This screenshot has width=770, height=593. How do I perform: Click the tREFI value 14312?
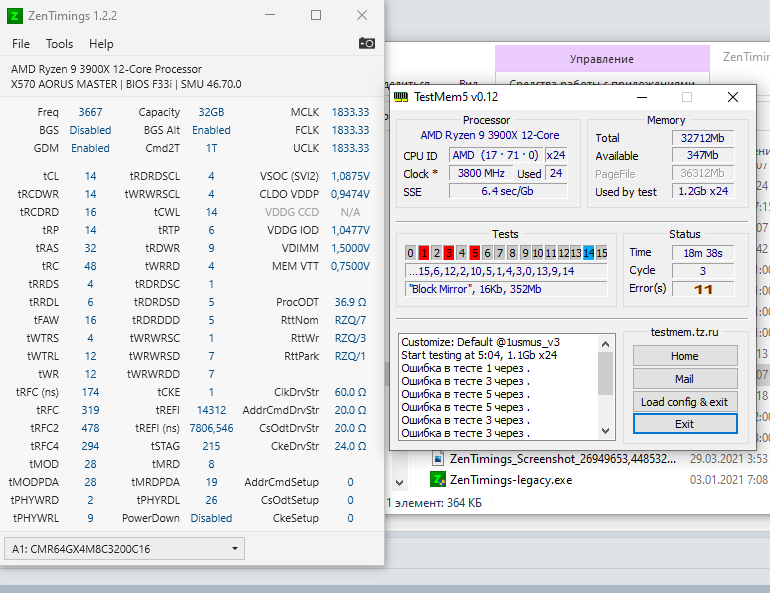coord(211,410)
